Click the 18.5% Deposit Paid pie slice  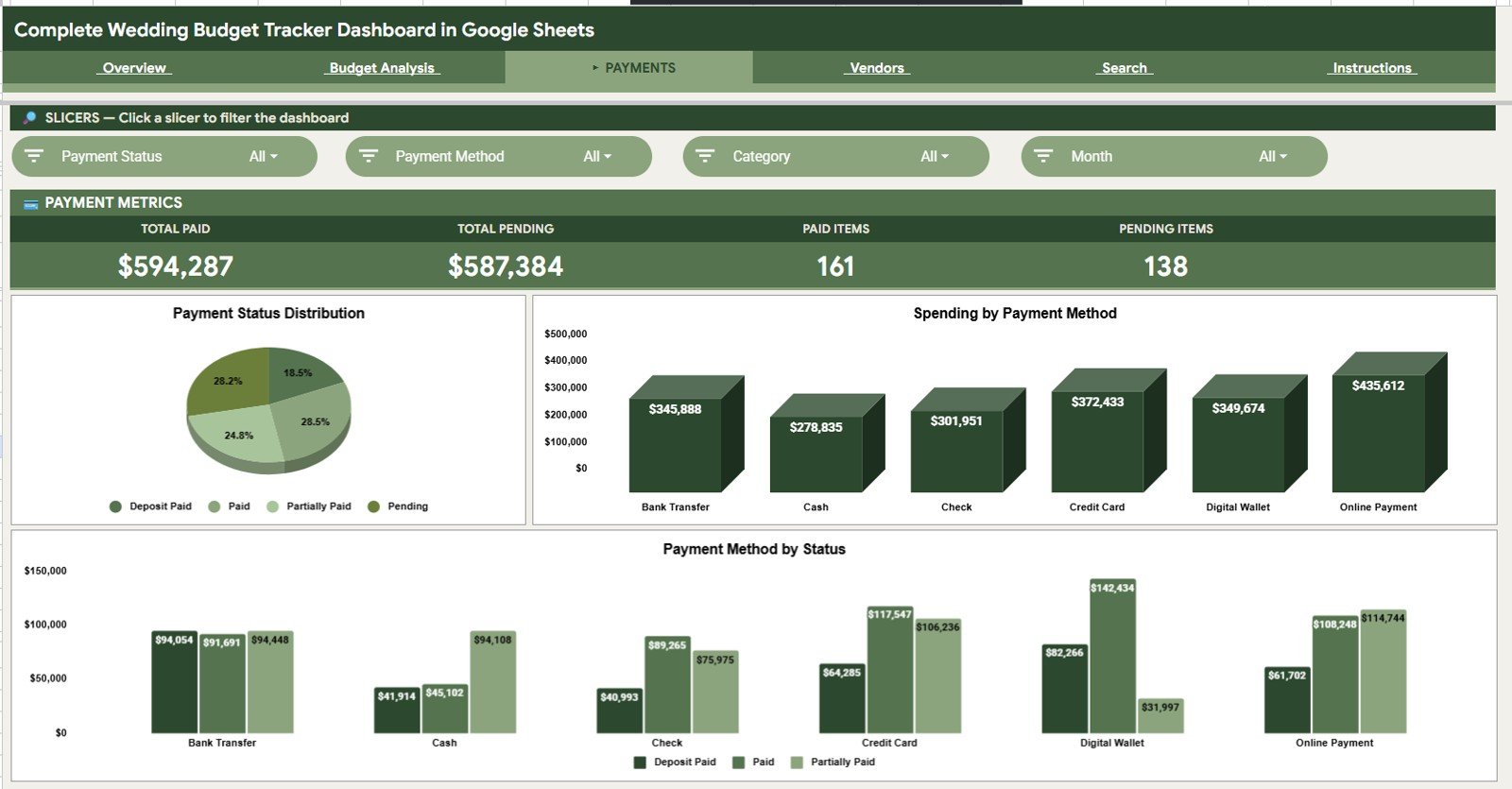pos(300,371)
